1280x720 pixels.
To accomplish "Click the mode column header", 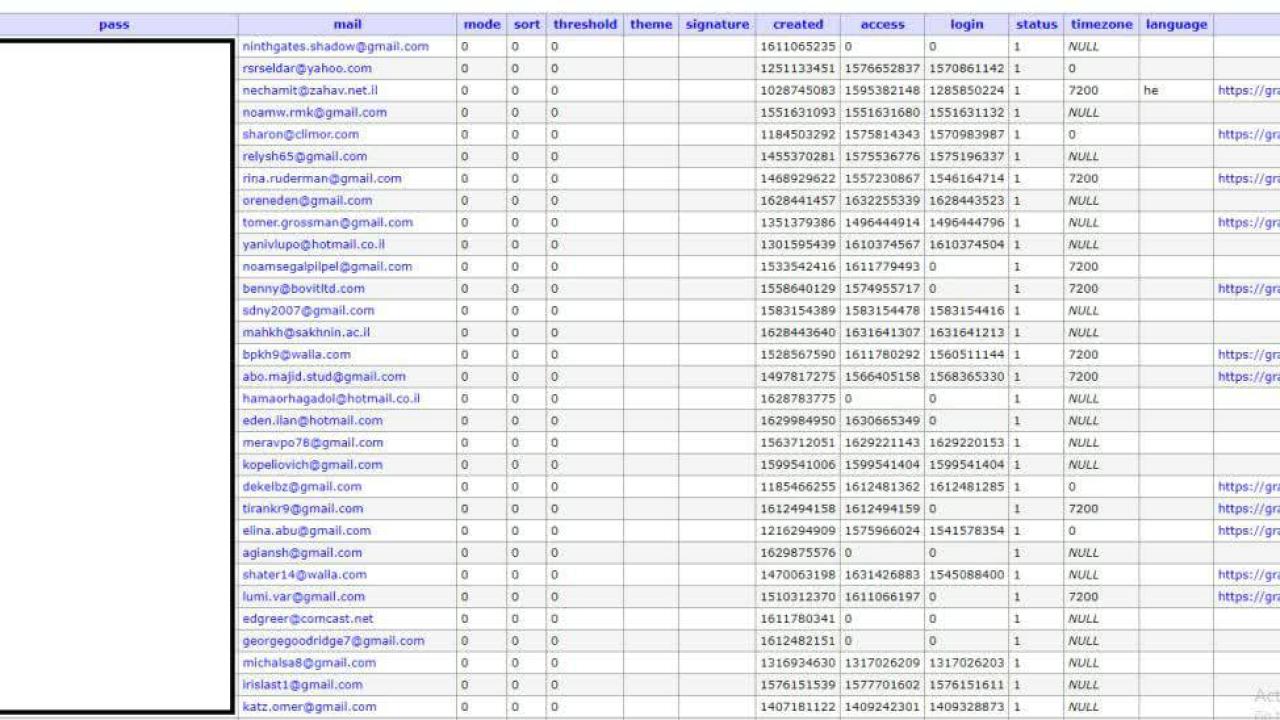I will pyautogui.click(x=482, y=24).
